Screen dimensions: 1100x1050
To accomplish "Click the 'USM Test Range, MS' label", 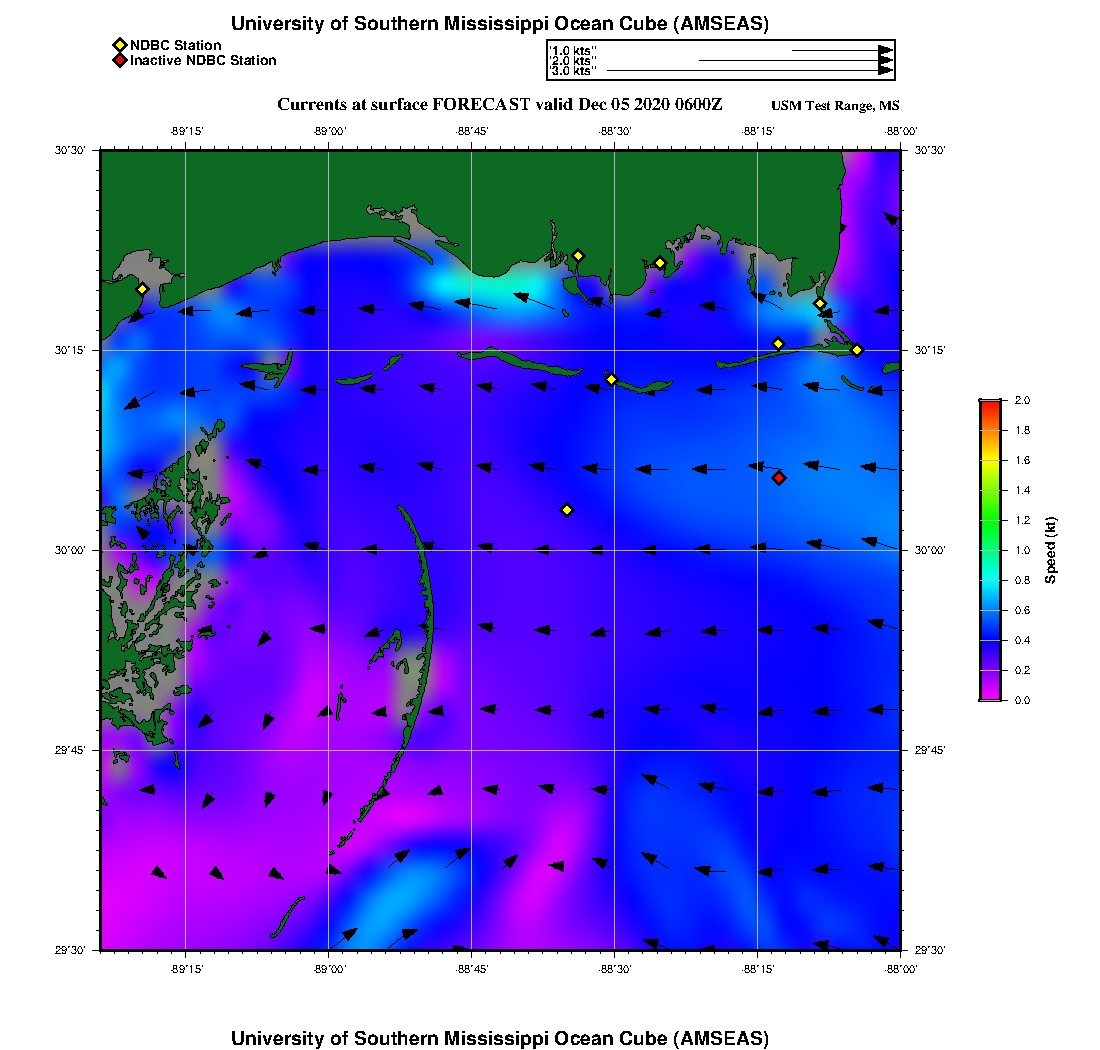I will pos(835,106).
